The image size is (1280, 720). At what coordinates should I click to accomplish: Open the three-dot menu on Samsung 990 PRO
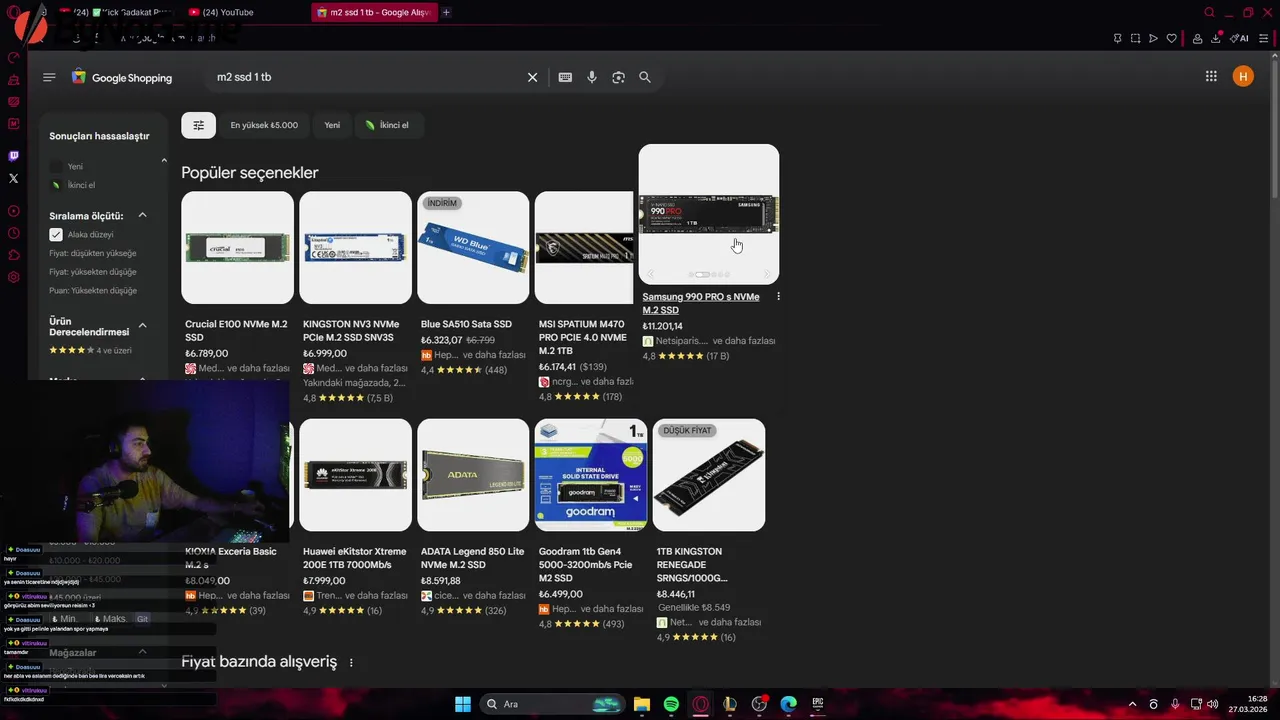[778, 297]
